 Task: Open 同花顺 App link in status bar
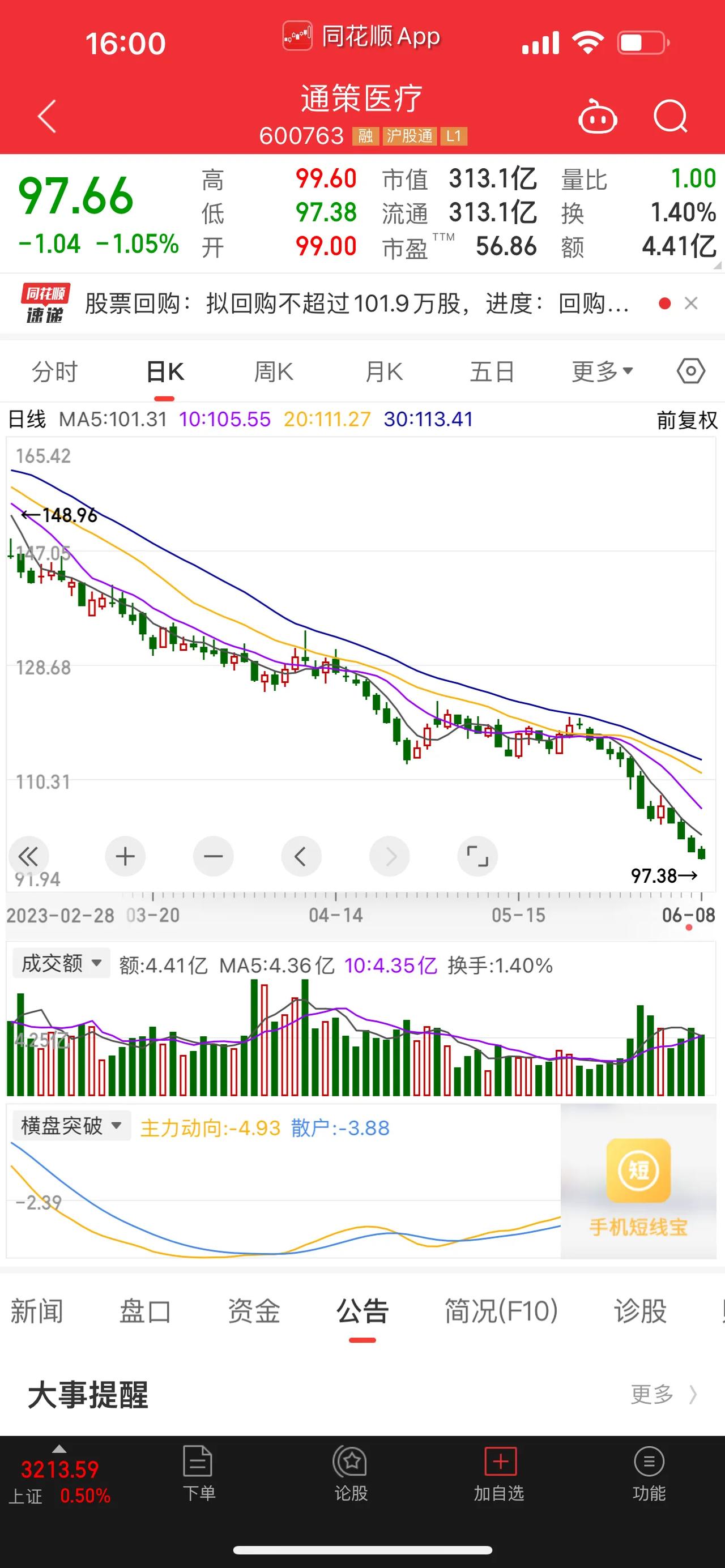pyautogui.click(x=361, y=36)
